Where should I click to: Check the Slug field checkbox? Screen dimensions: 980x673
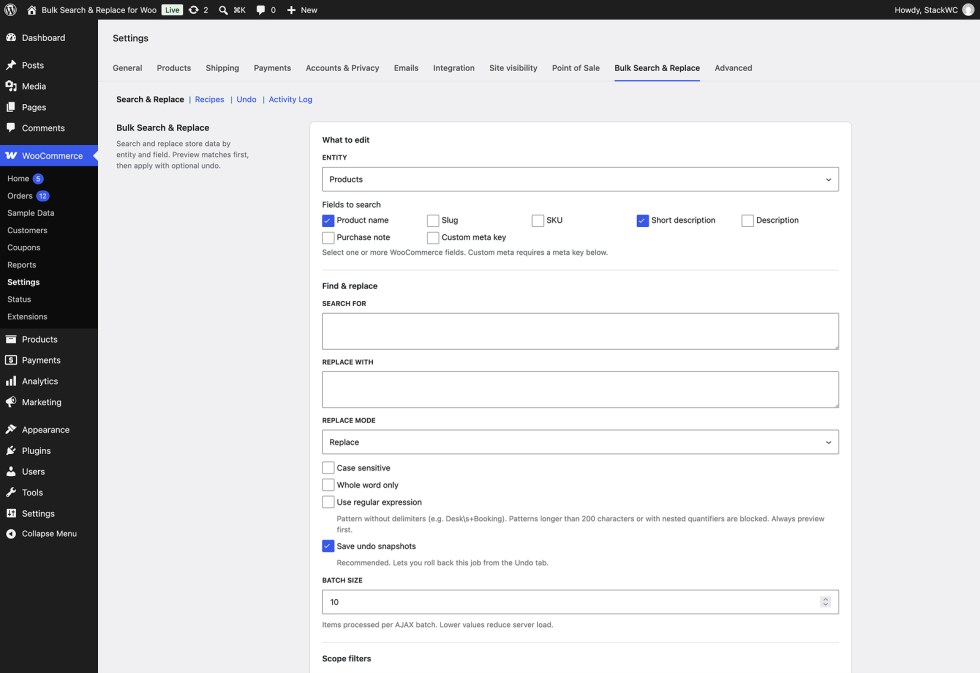point(432,221)
